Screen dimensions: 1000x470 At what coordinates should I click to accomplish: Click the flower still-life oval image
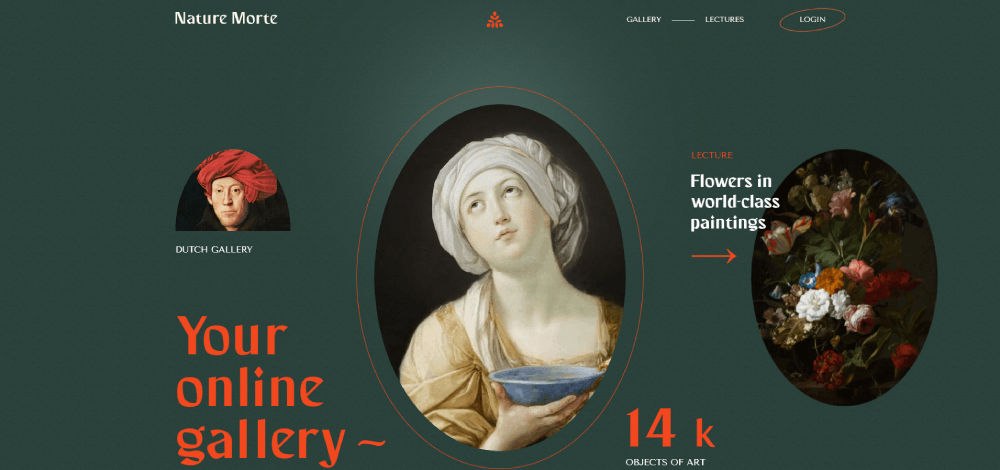(844, 277)
